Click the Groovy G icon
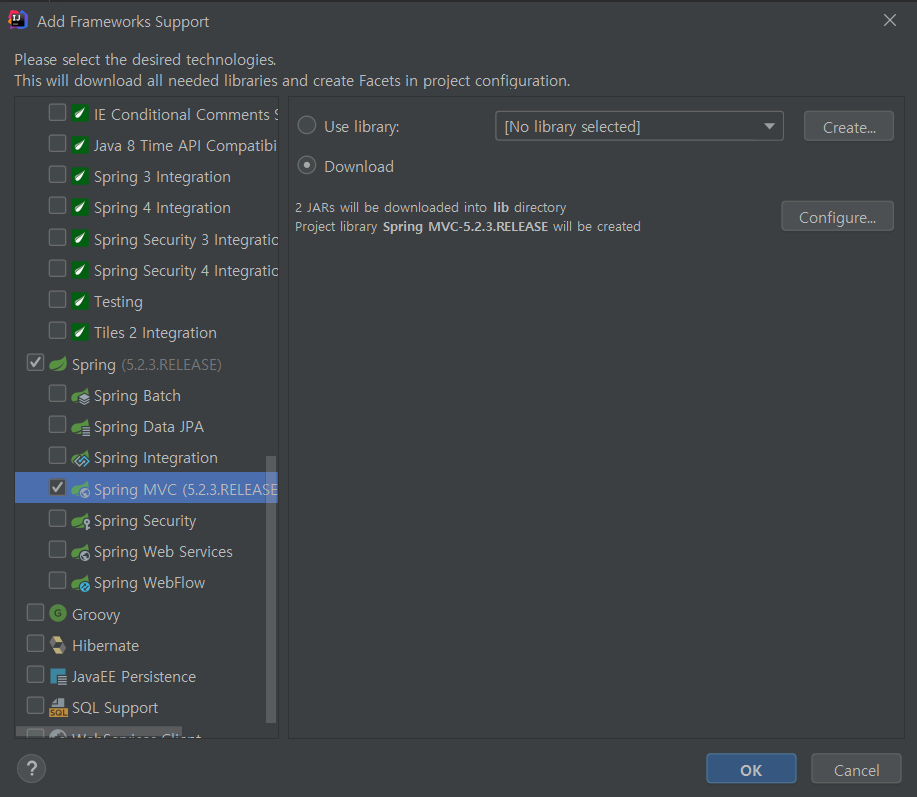The height and width of the screenshot is (797, 917). pyautogui.click(x=58, y=613)
